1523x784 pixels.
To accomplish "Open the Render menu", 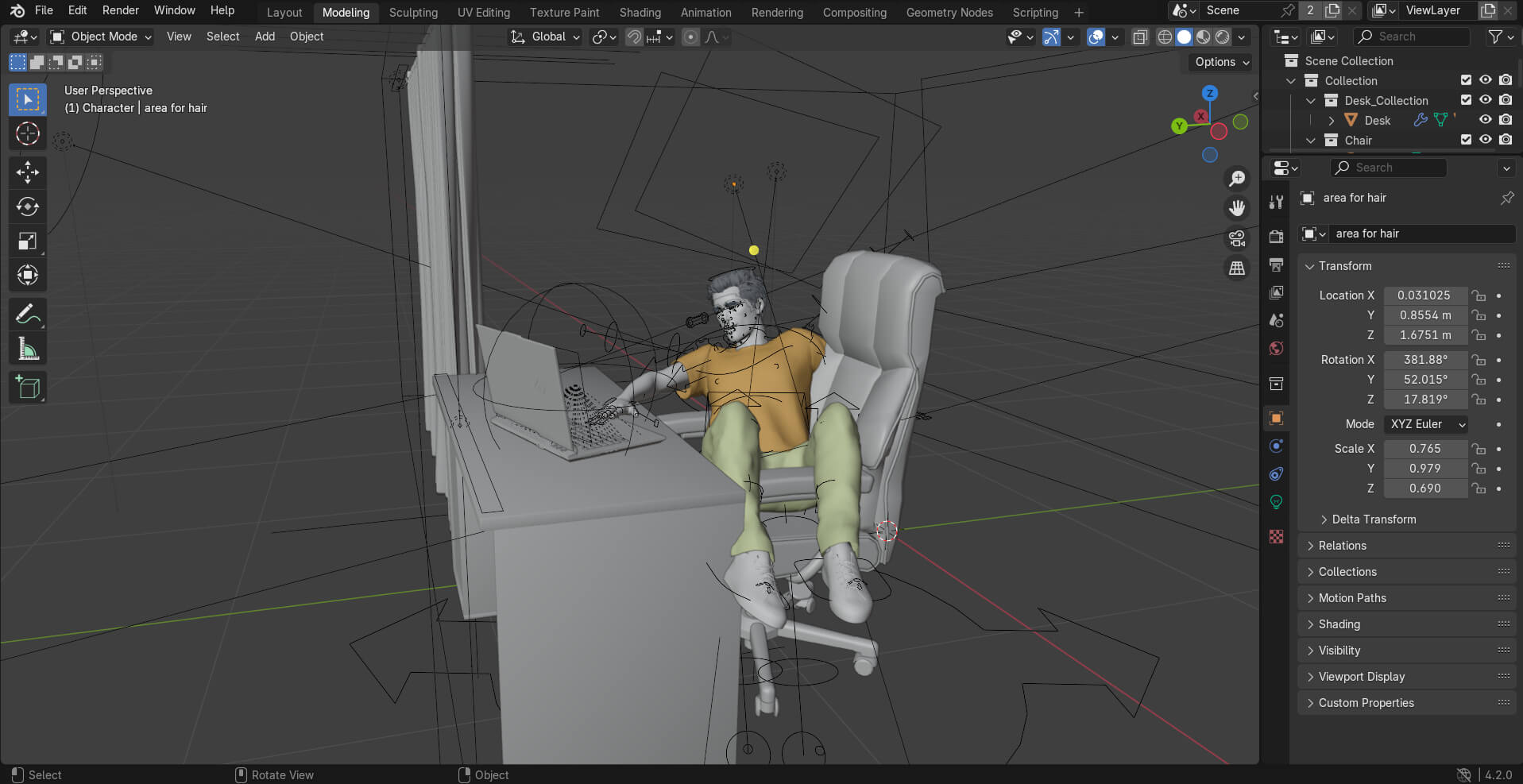I will point(121,10).
